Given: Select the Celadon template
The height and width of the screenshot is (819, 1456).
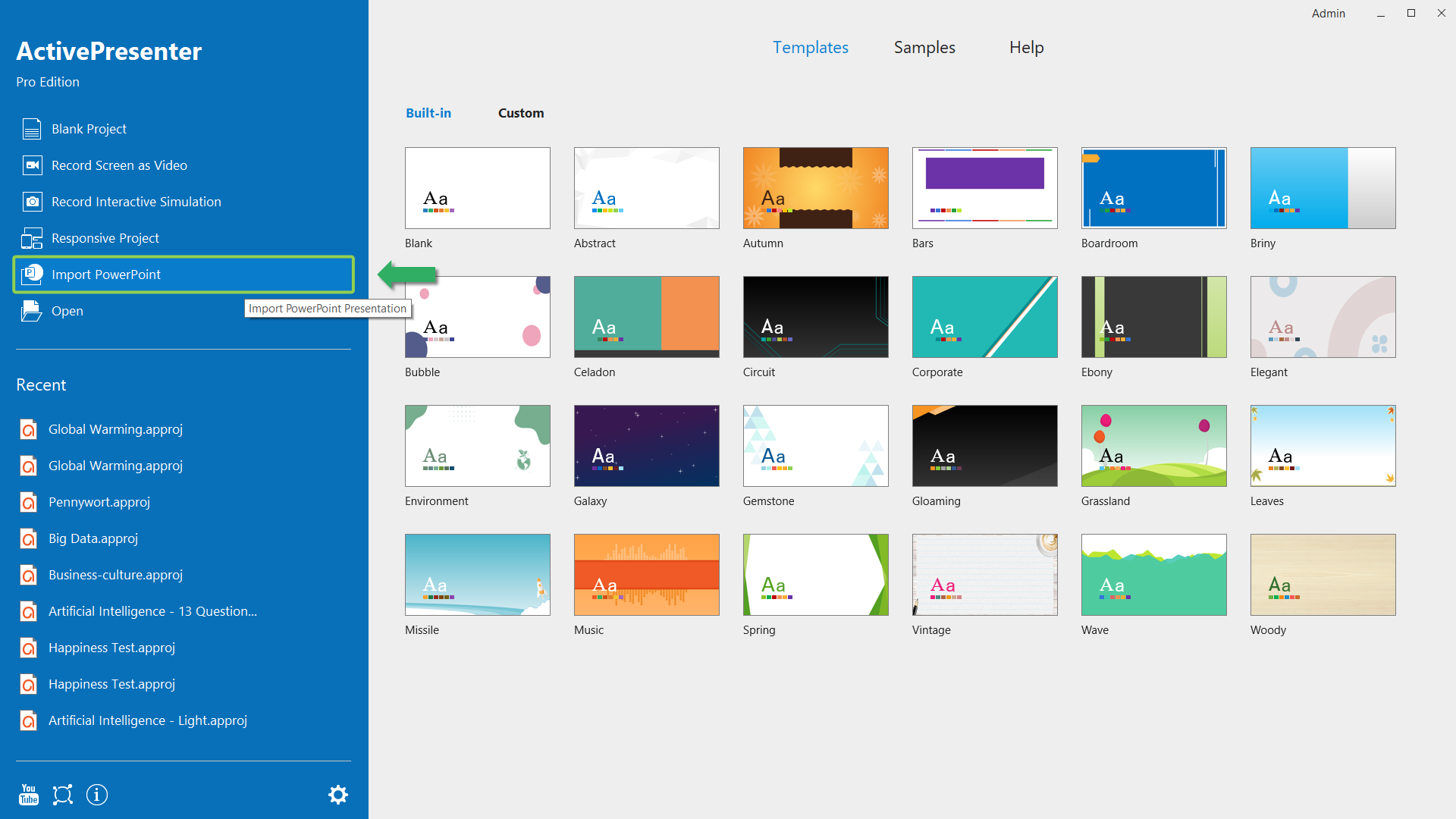Looking at the screenshot, I should click(x=647, y=317).
